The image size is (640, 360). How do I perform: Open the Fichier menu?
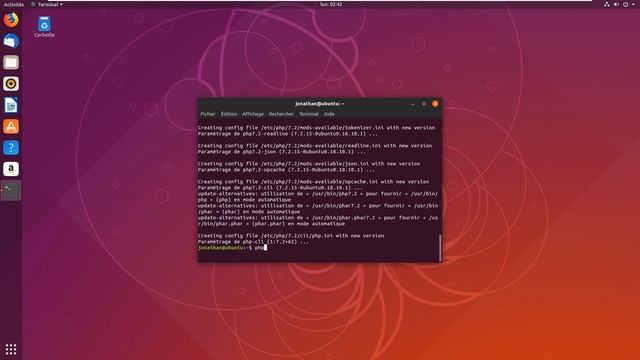(208, 114)
